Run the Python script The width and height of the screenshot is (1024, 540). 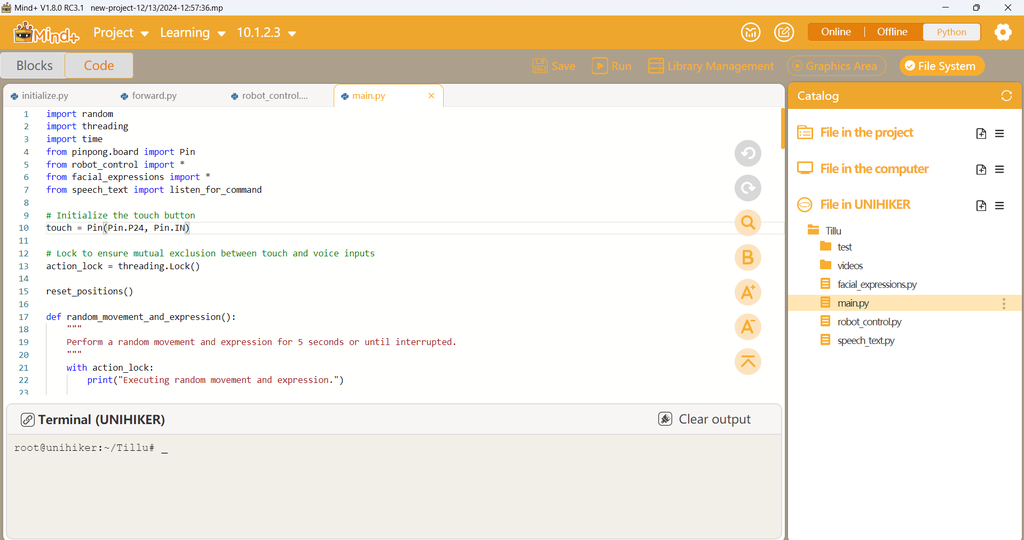click(x=612, y=66)
